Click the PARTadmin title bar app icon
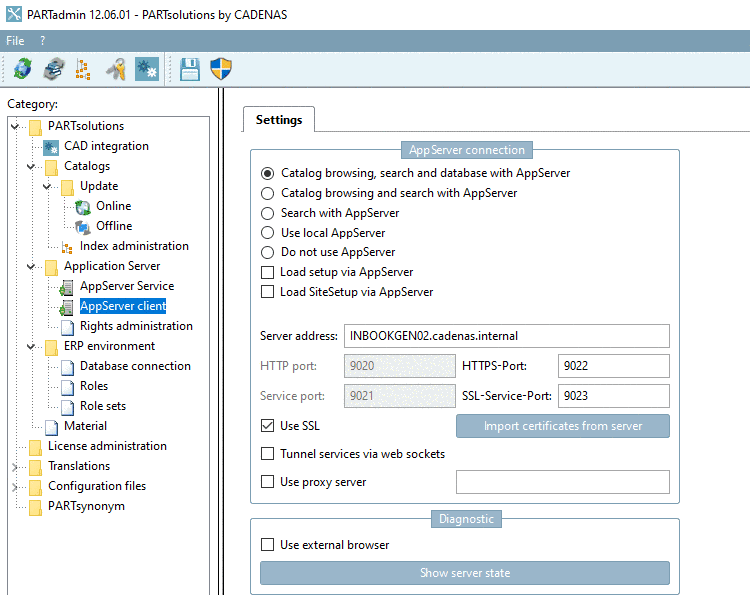This screenshot has width=750, height=595. coord(13,14)
